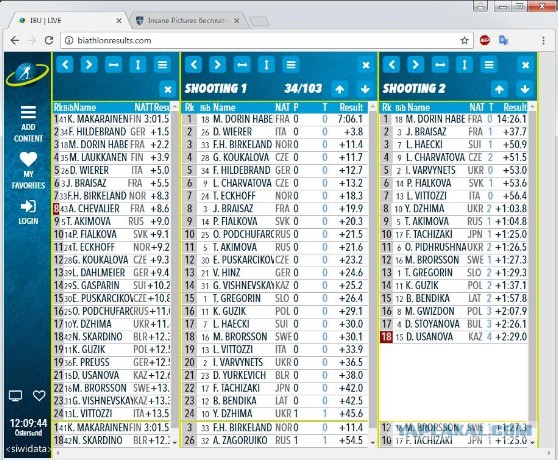Click first panel's vertical scrollbar
The width and height of the screenshot is (558, 460).
coord(174,273)
